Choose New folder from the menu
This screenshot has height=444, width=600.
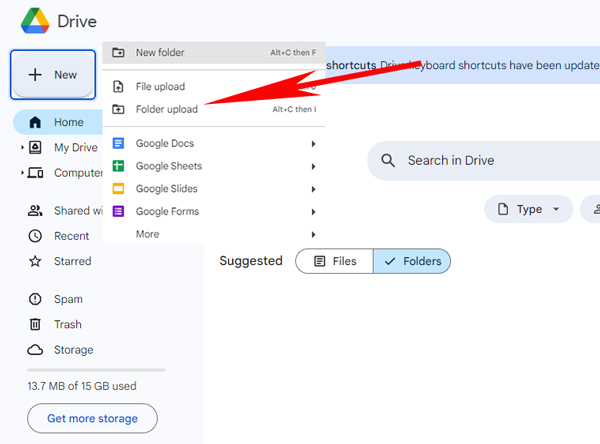click(x=214, y=52)
